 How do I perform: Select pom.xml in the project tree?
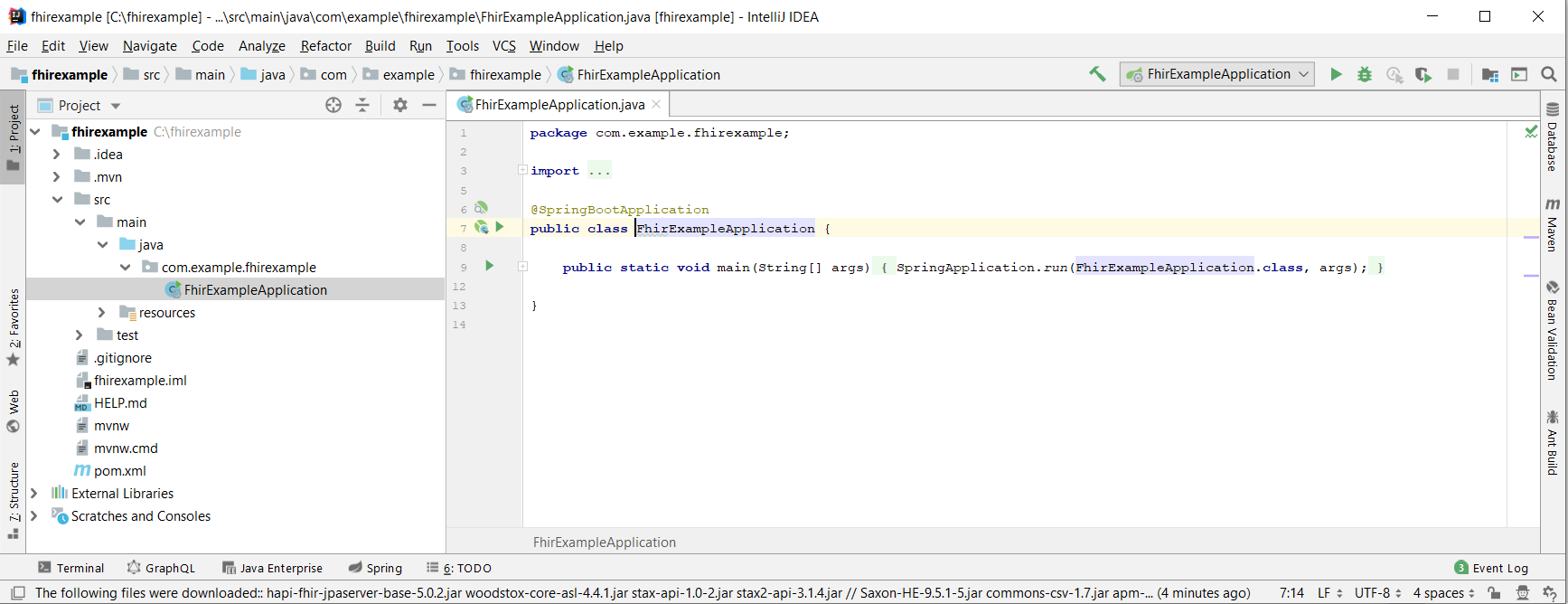119,471
